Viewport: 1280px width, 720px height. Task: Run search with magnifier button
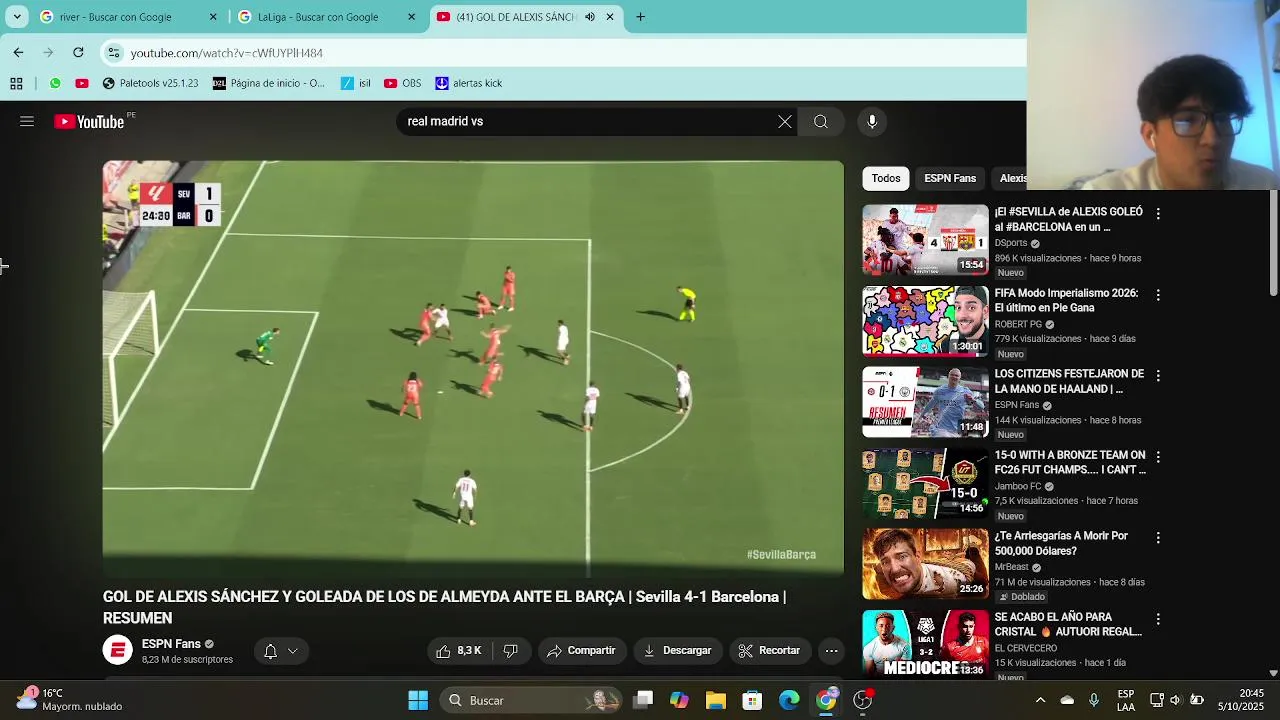(821, 121)
